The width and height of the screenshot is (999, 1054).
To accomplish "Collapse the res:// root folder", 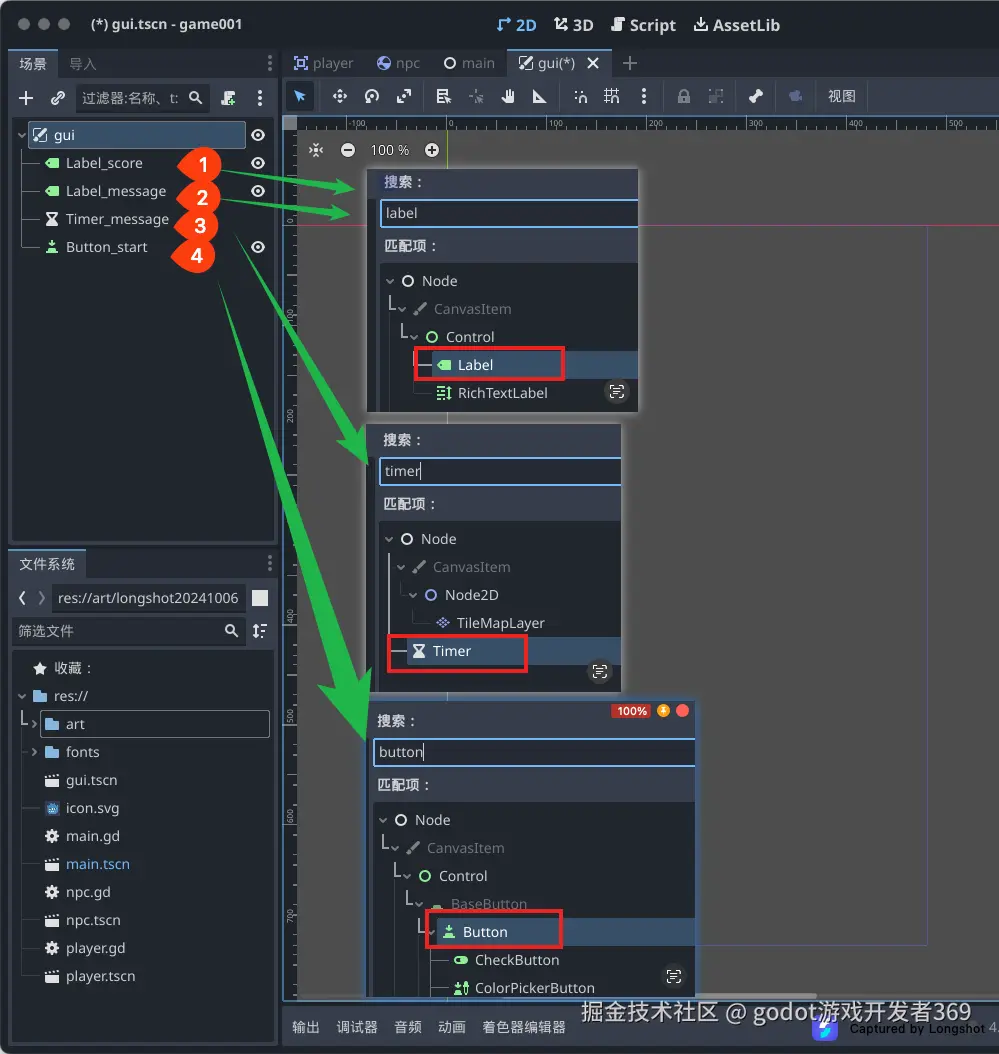I will tap(22, 696).
